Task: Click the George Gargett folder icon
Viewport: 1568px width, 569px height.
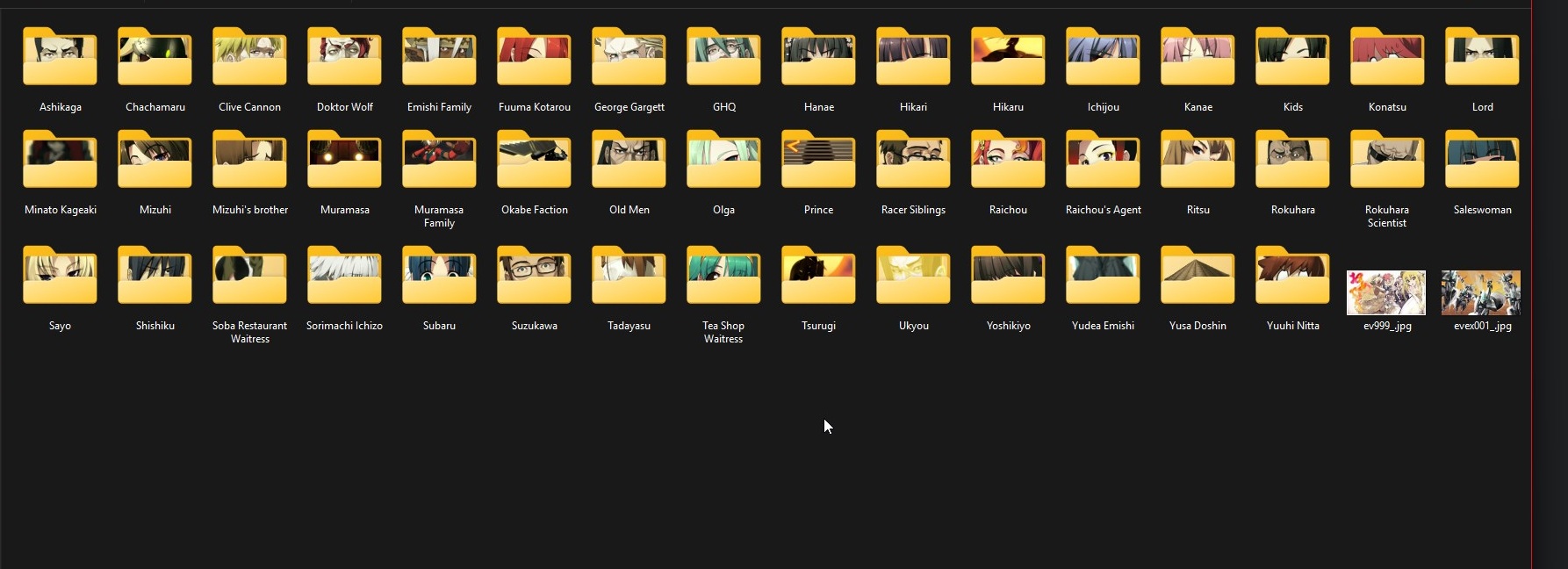Action: (629, 56)
